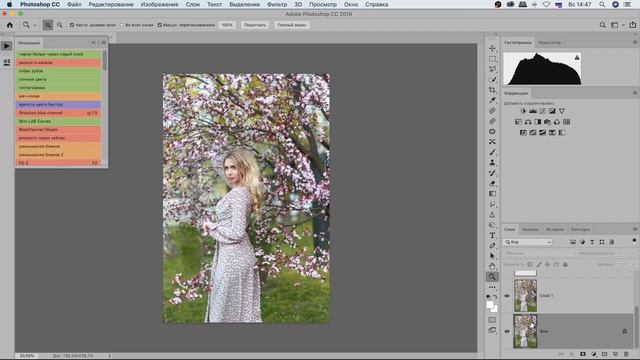
Task: Add a Curves adjustment
Action: [x=542, y=111]
